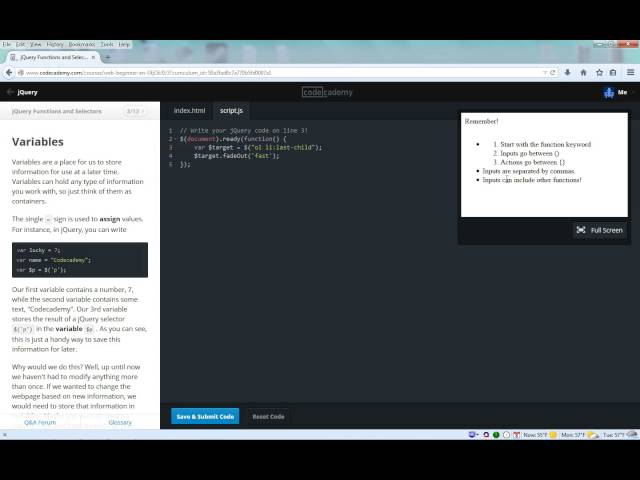Select the script.js editor tab

pos(231,111)
